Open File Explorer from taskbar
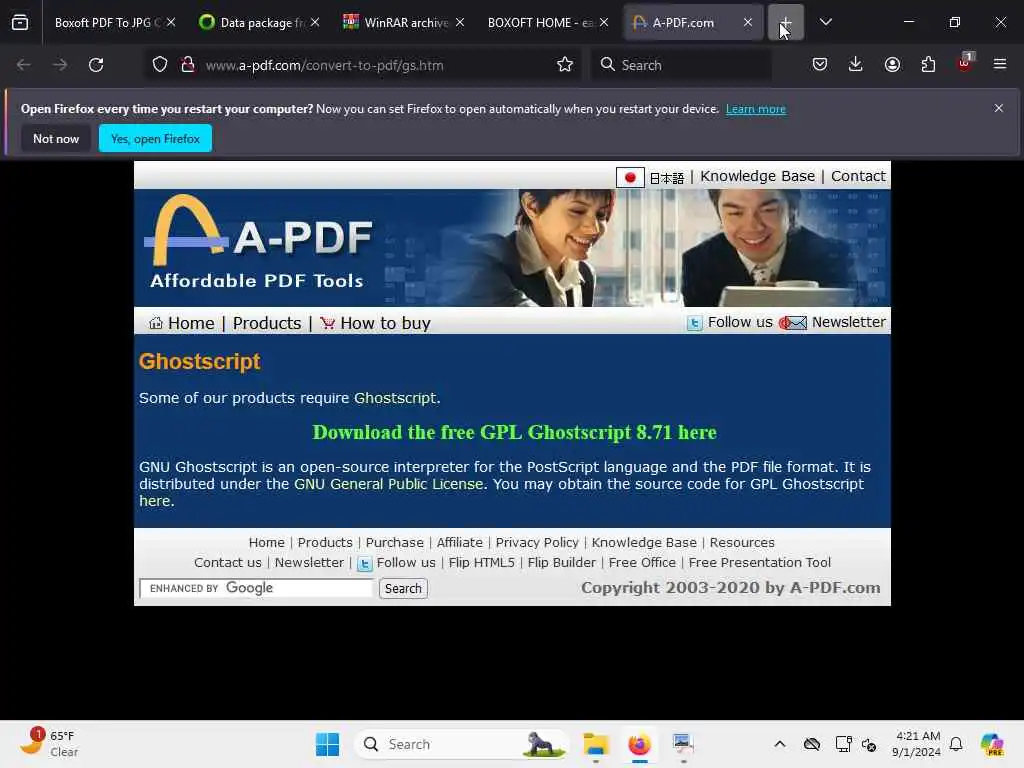Screen dimensions: 1024x768 click(595, 744)
